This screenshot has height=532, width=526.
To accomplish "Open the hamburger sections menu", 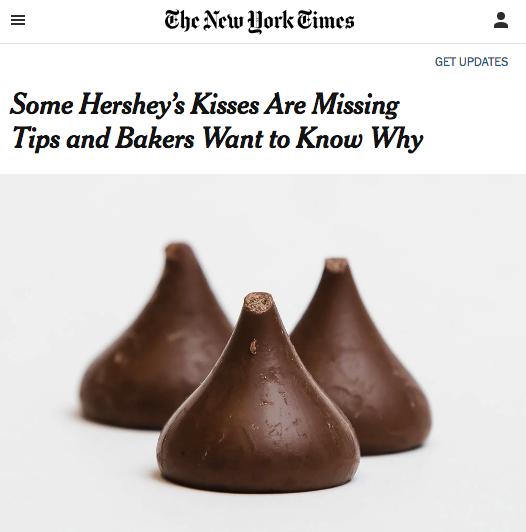I will [x=18, y=20].
